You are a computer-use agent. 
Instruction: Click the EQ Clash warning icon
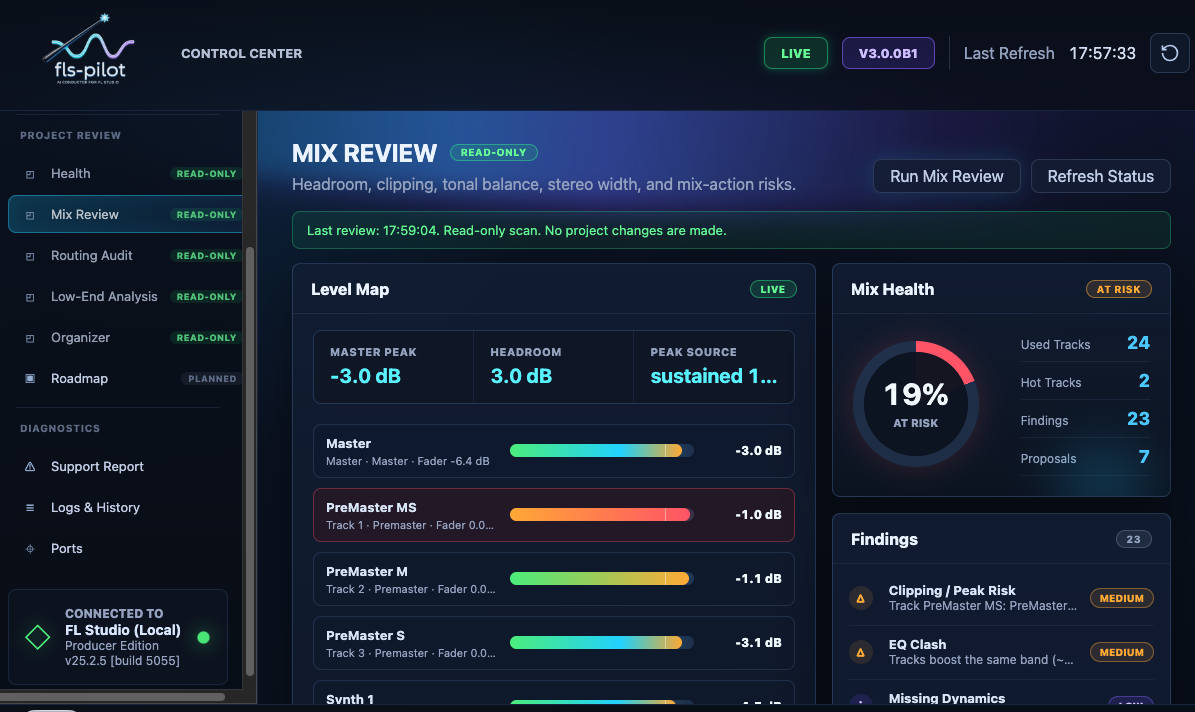861,653
